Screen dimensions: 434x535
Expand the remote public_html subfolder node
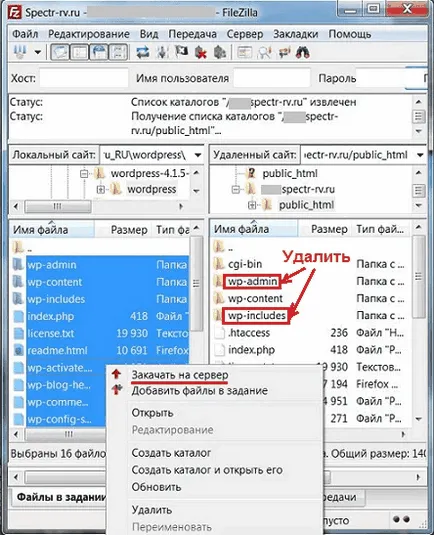[252, 205]
